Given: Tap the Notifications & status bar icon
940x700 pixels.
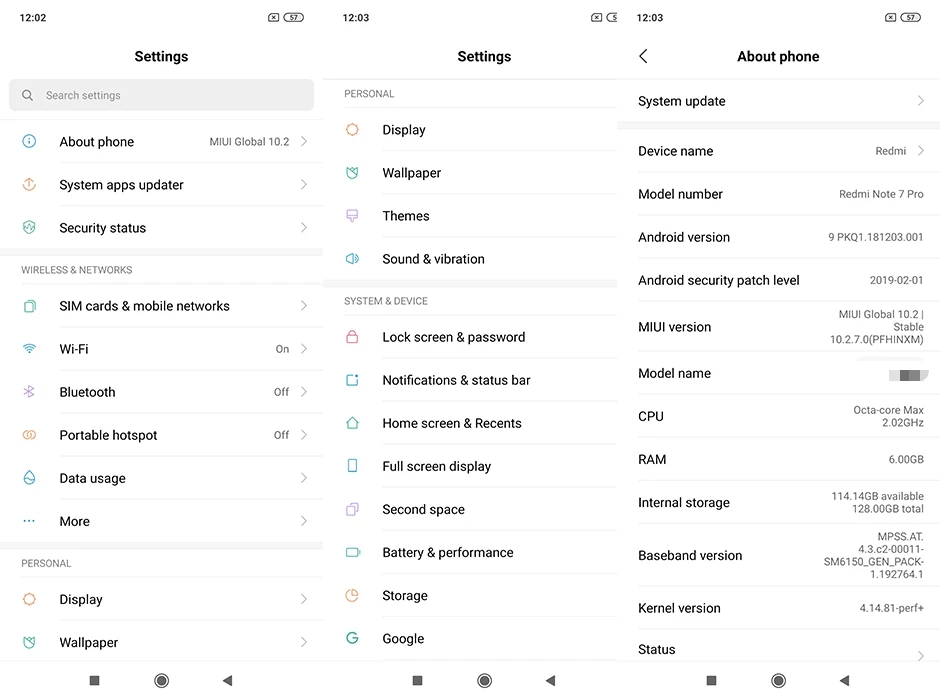Looking at the screenshot, I should point(352,380).
